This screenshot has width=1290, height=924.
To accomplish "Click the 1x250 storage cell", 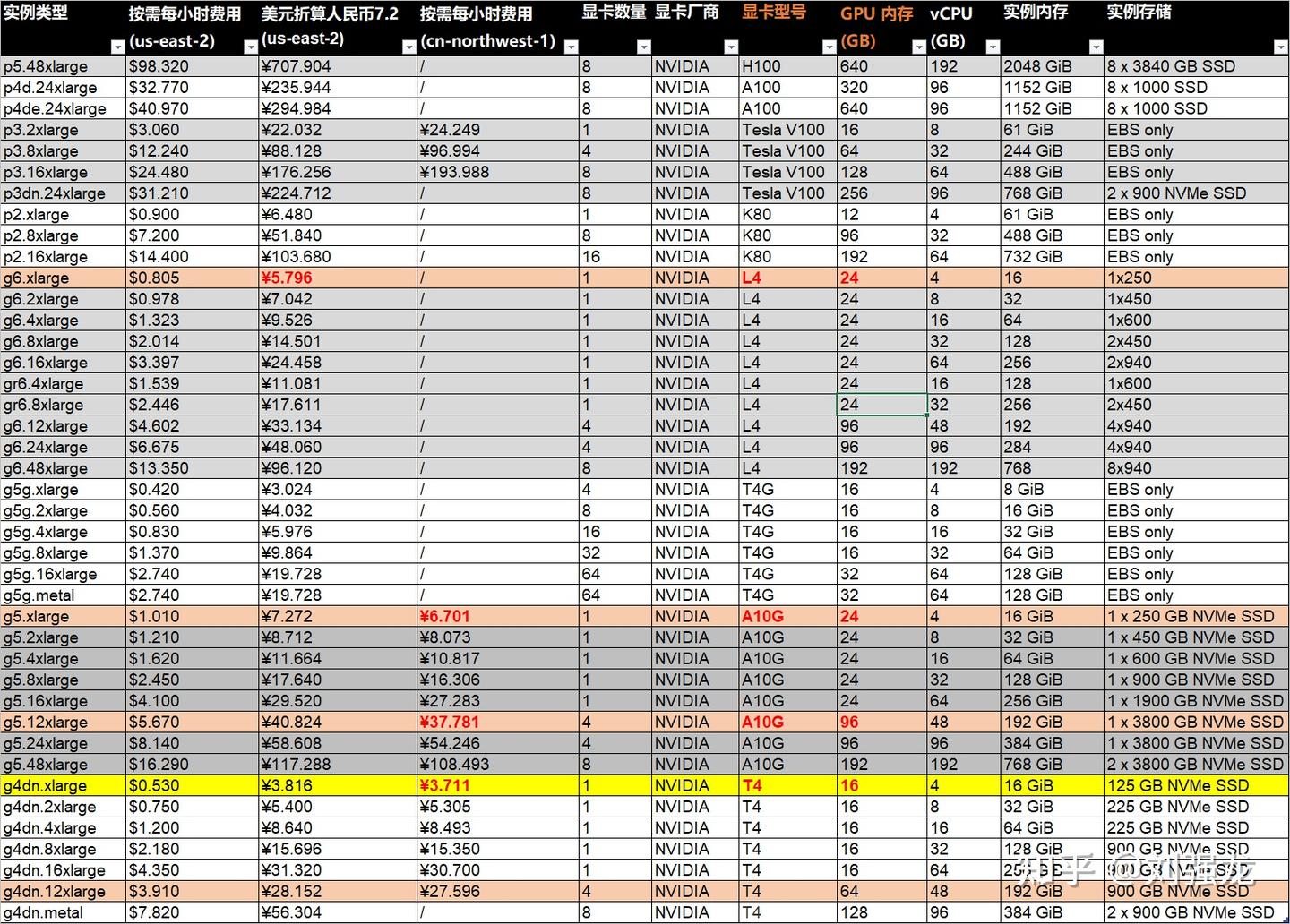I will 1197,278.
